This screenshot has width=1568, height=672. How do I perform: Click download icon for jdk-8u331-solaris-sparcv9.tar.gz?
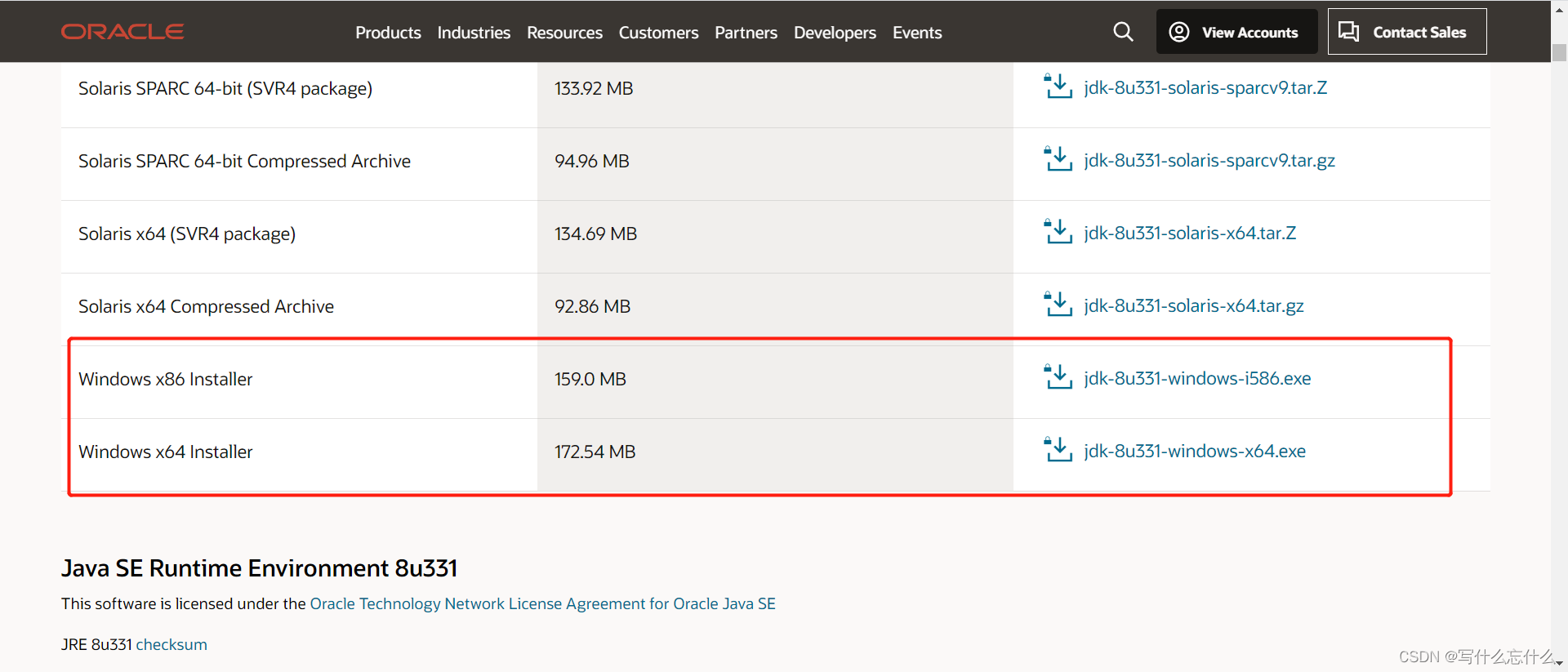coord(1058,158)
